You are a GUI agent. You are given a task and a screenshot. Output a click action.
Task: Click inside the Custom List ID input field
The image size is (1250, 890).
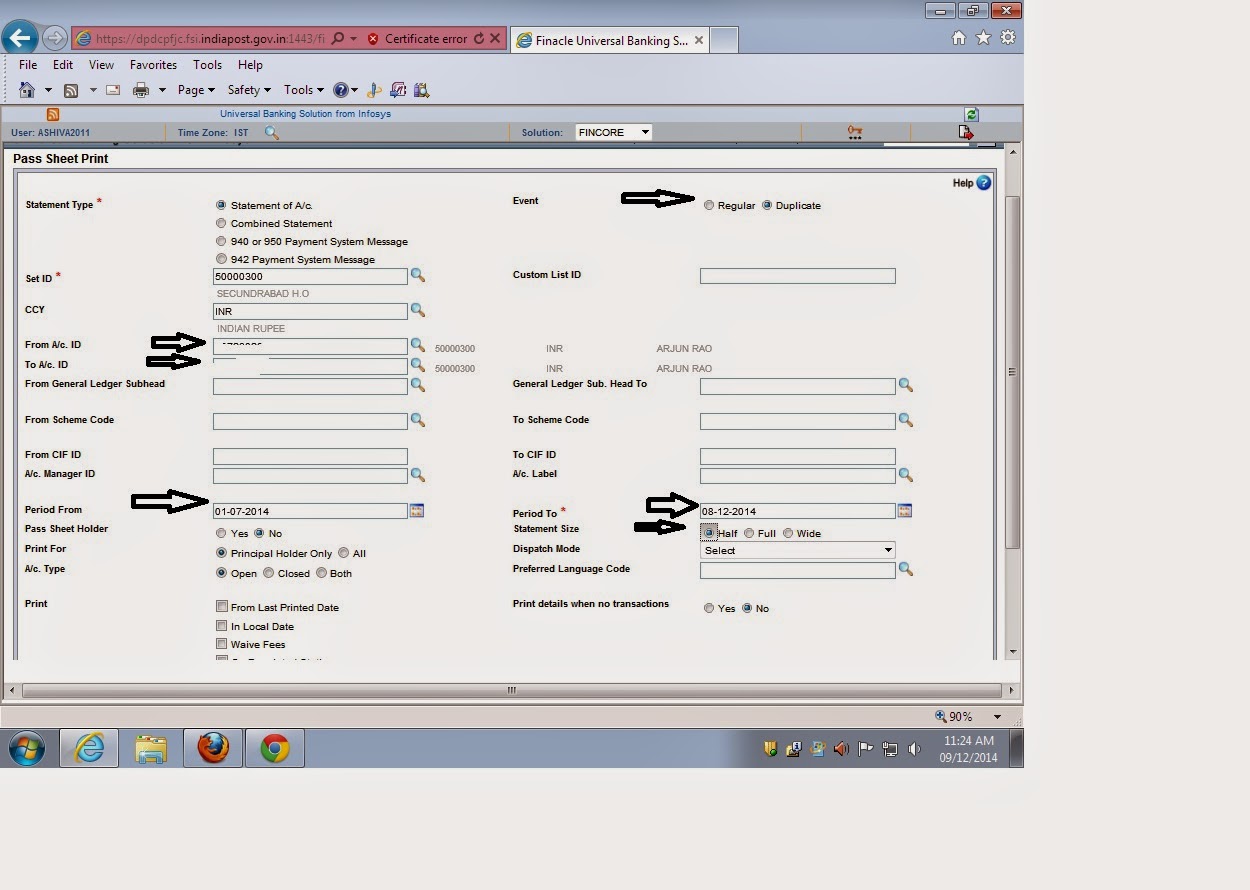click(797, 276)
